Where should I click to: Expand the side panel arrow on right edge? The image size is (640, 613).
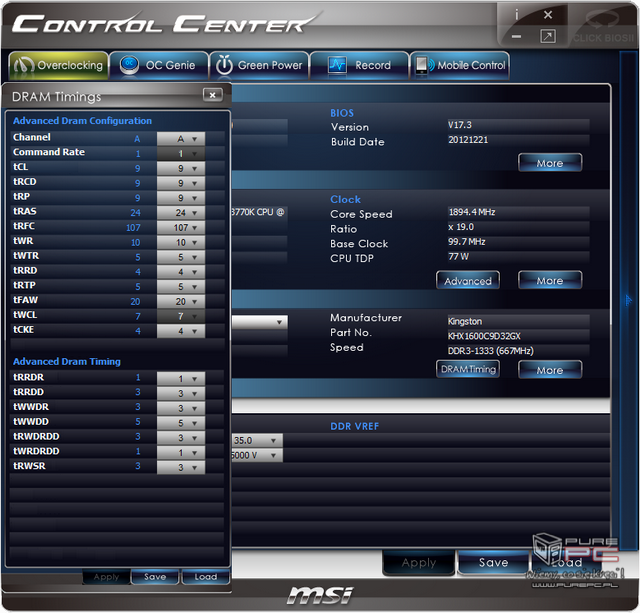(628, 301)
